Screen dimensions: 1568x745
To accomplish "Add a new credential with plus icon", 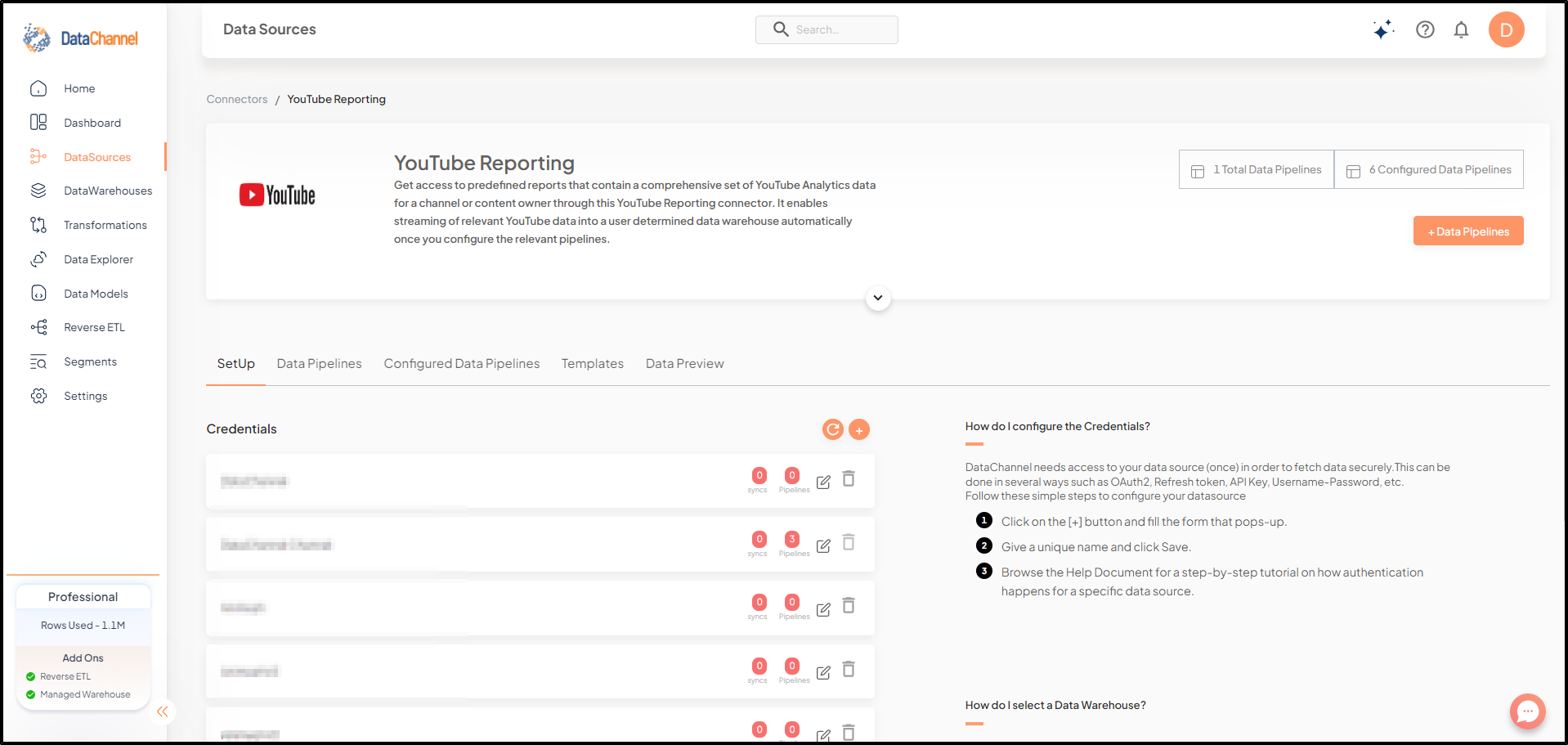I will pyautogui.click(x=858, y=429).
